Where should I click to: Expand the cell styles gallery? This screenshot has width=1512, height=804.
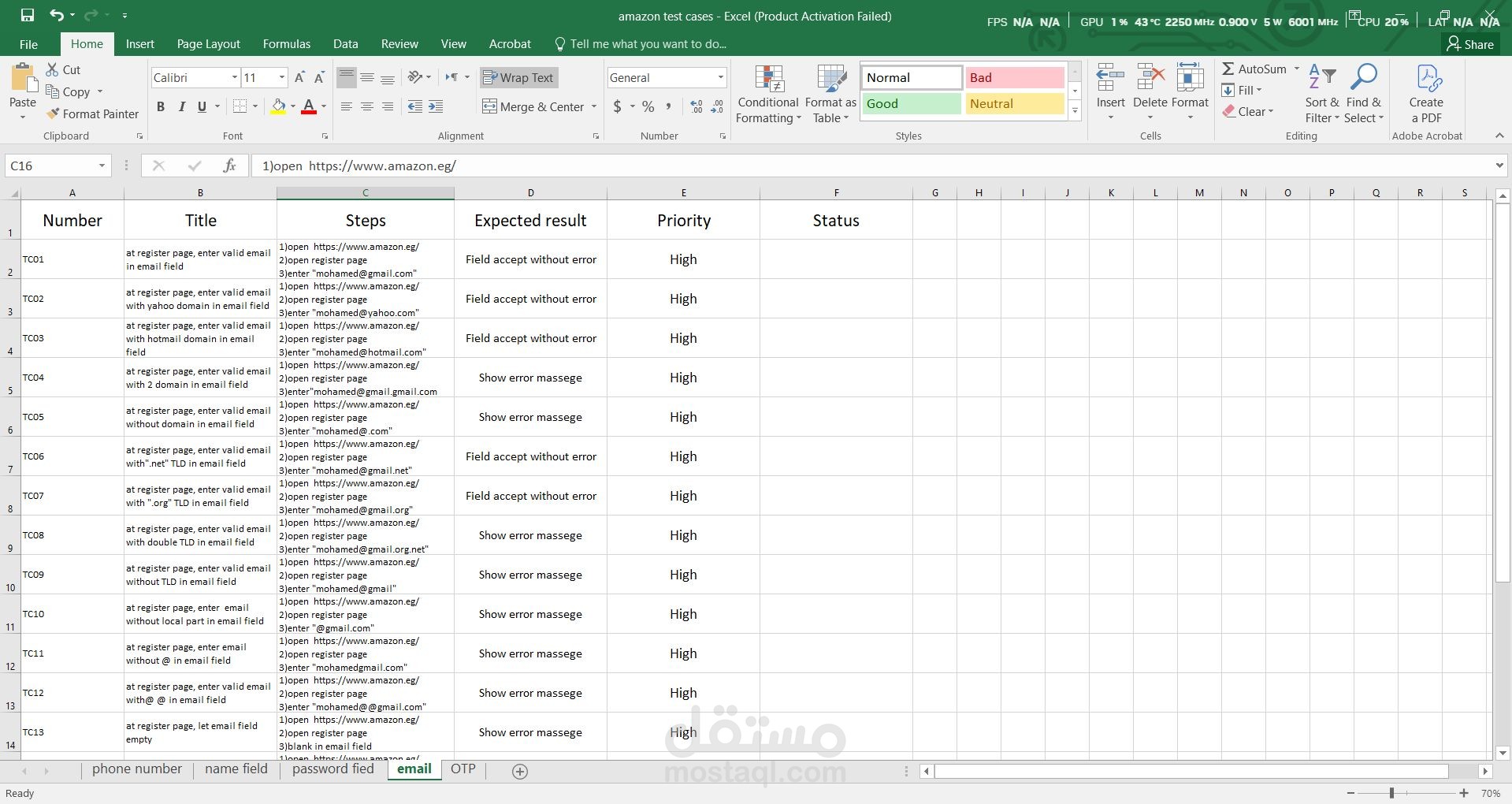pos(1075,112)
